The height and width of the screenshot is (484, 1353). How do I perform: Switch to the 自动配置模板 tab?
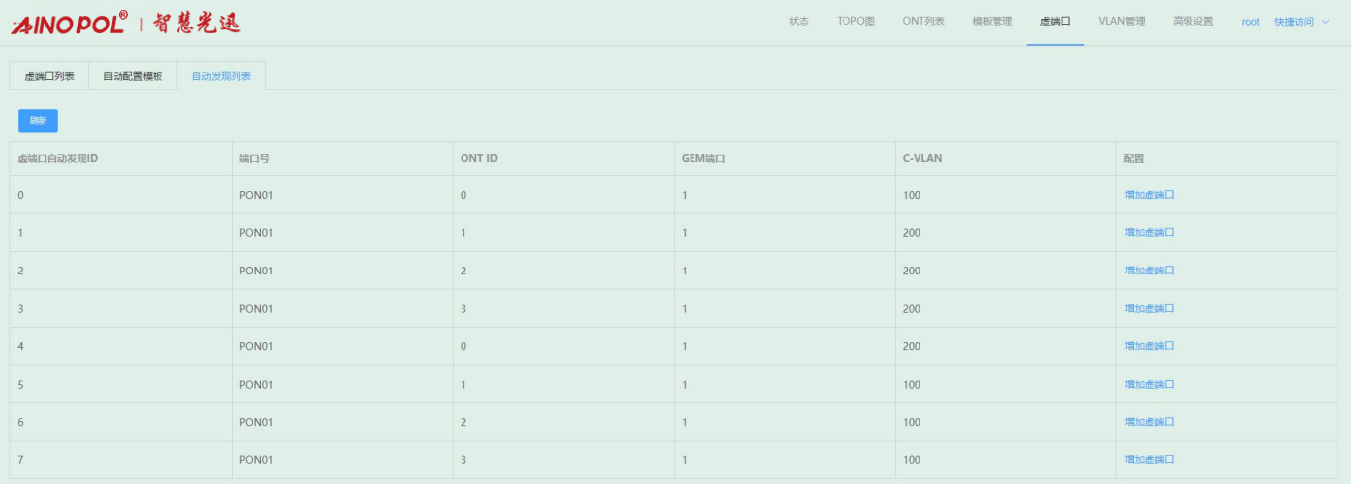(x=132, y=76)
